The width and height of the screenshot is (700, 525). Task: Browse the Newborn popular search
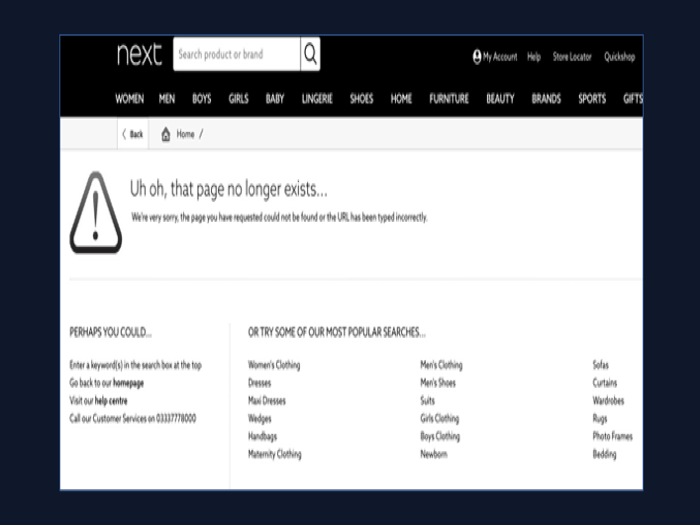(x=434, y=454)
